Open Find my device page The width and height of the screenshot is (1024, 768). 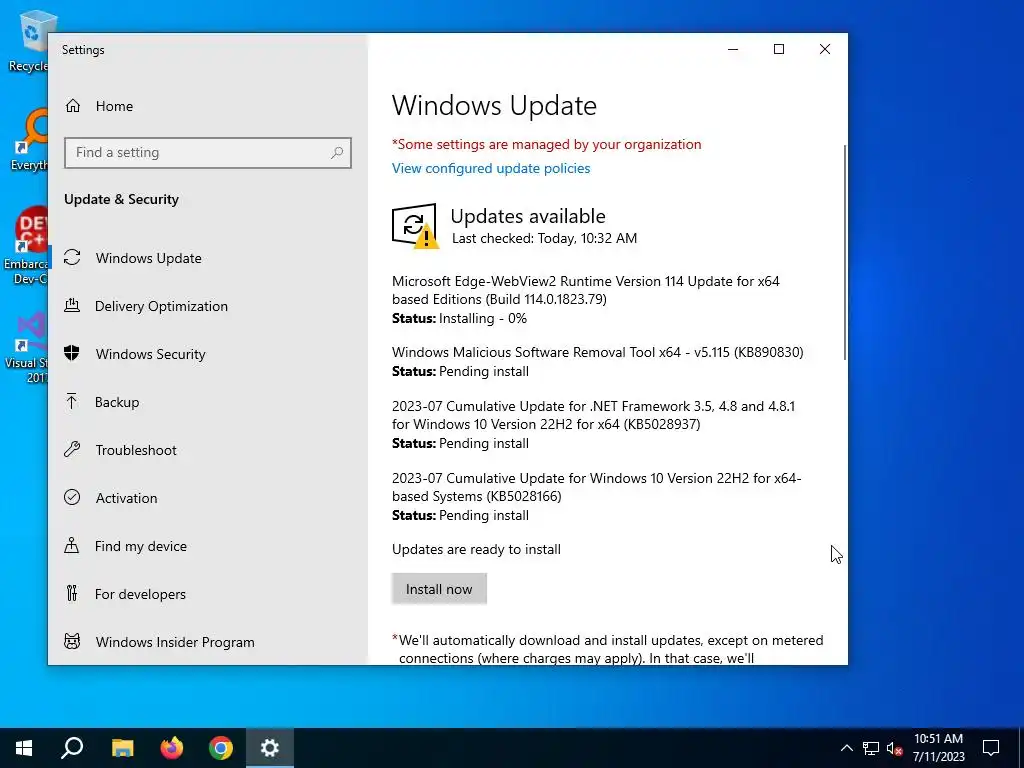click(208, 546)
